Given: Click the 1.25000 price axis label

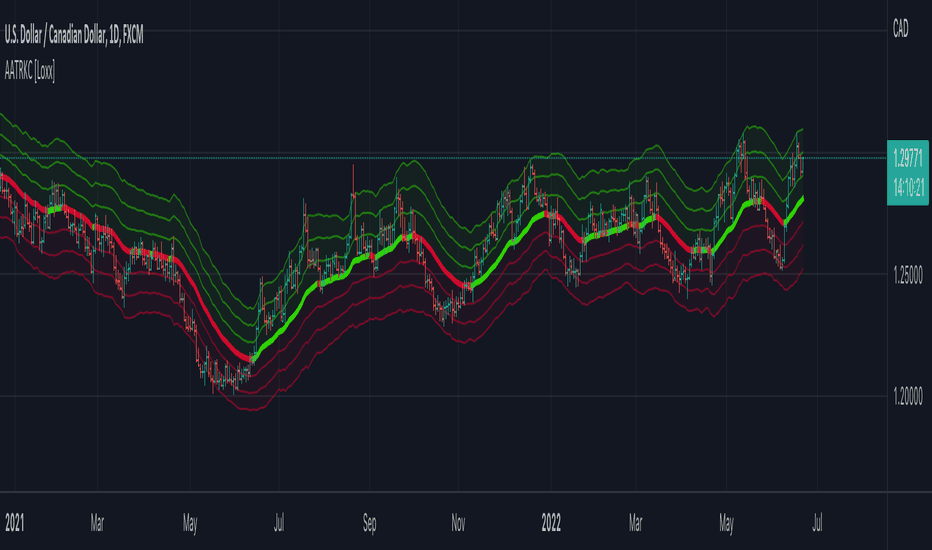Looking at the screenshot, I should (x=908, y=276).
